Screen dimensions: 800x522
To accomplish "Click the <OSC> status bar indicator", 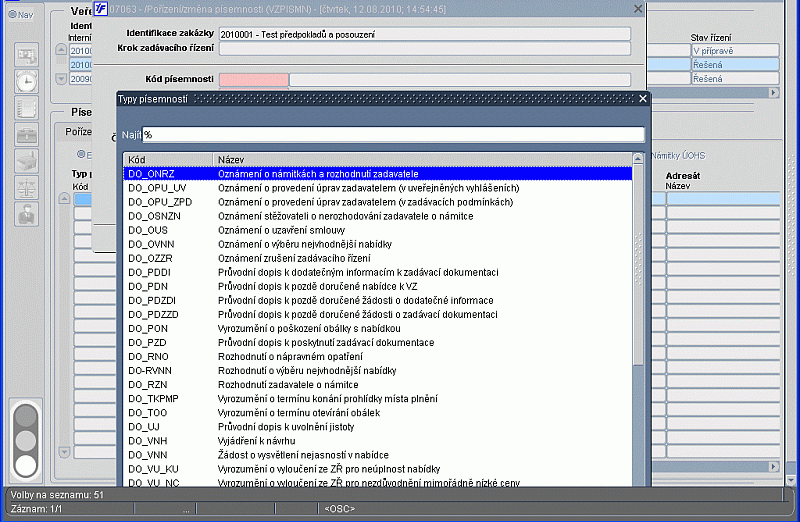I will pyautogui.click(x=340, y=509).
